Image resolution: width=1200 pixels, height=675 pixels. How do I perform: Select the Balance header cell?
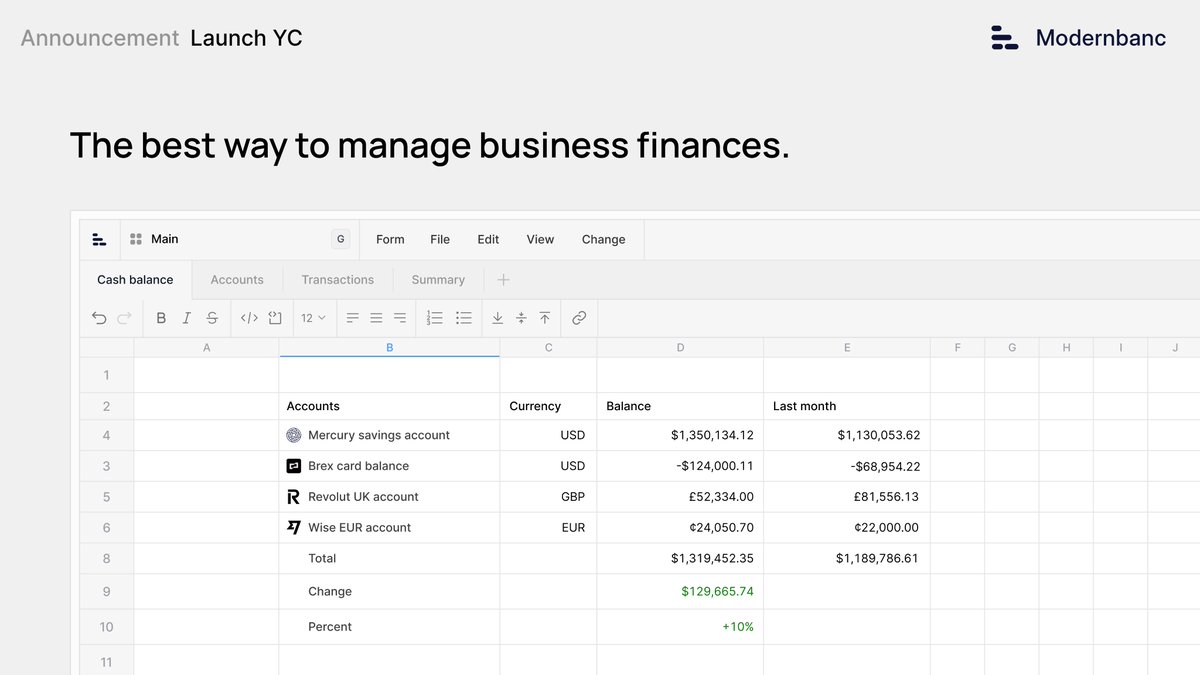coord(680,406)
